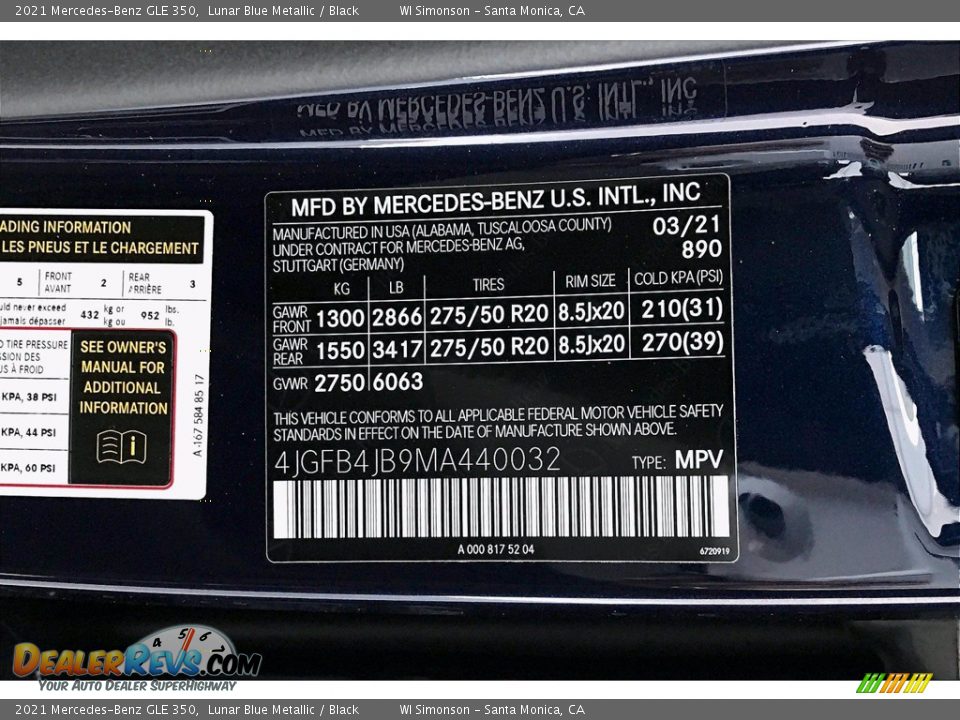Click the front rim size 8.5Jx20
Image resolution: width=960 pixels, height=720 pixels.
590,312
